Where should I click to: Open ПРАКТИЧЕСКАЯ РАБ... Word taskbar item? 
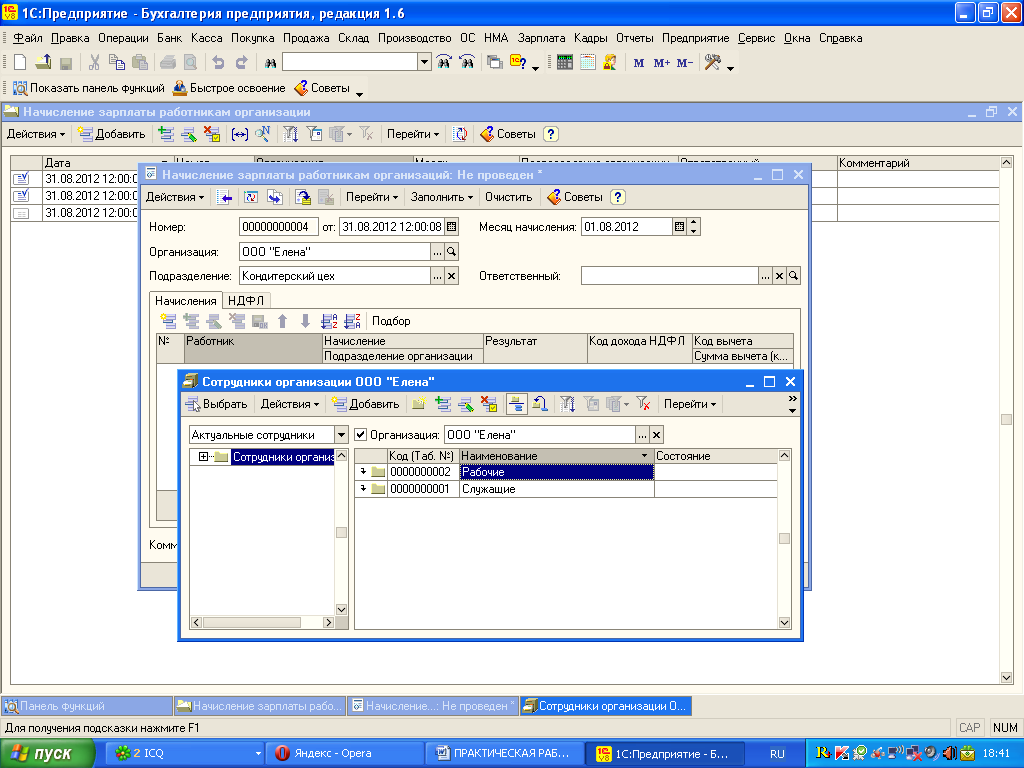(504, 753)
